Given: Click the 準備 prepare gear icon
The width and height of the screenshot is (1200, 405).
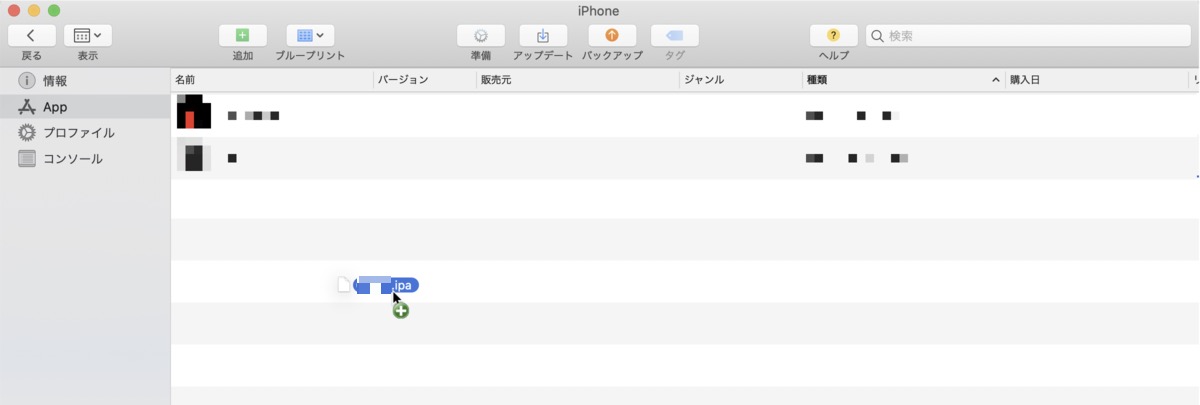Looking at the screenshot, I should point(481,36).
